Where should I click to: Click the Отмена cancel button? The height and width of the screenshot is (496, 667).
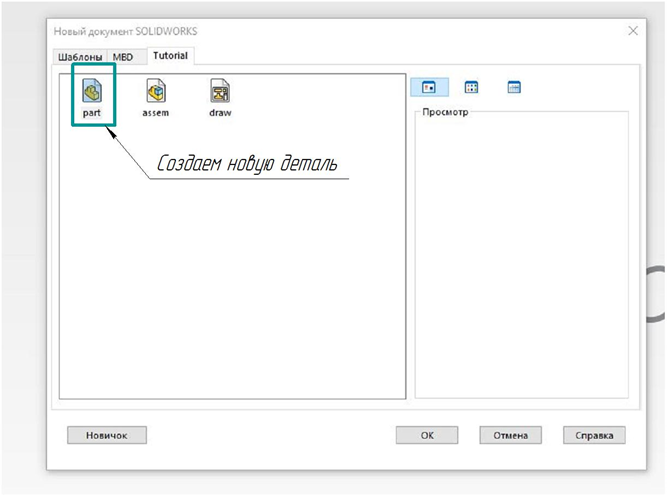[x=510, y=435]
